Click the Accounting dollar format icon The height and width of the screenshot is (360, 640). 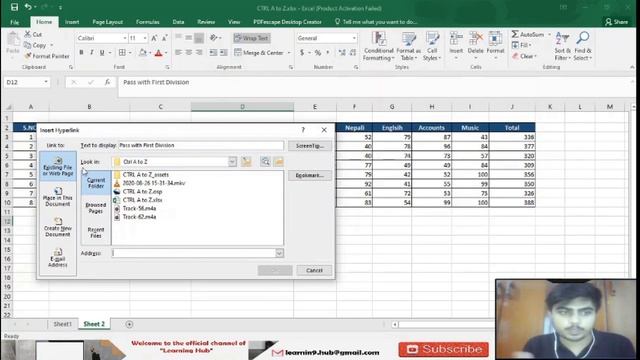point(302,53)
